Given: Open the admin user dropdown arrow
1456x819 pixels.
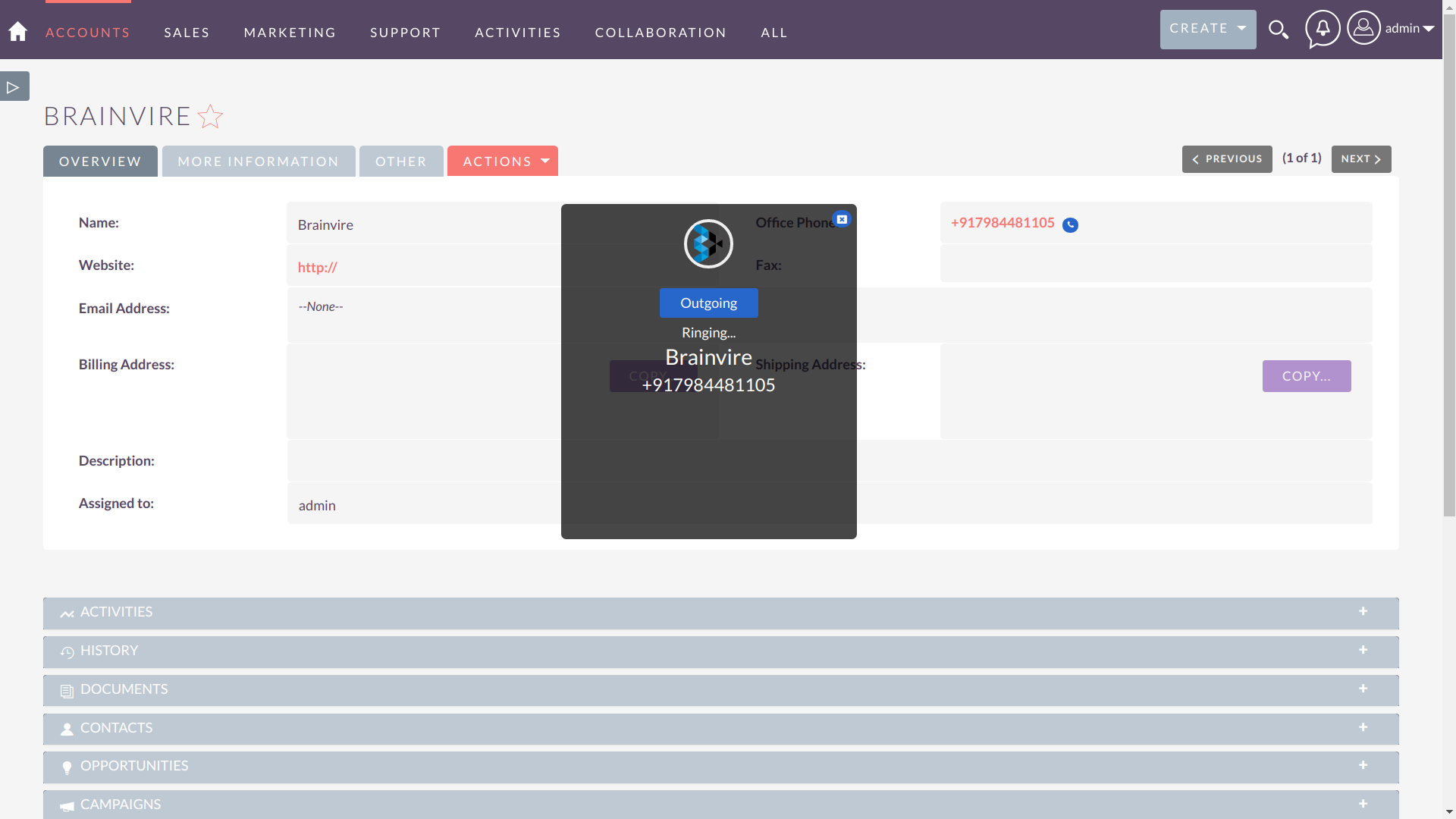Looking at the screenshot, I should coord(1429,29).
